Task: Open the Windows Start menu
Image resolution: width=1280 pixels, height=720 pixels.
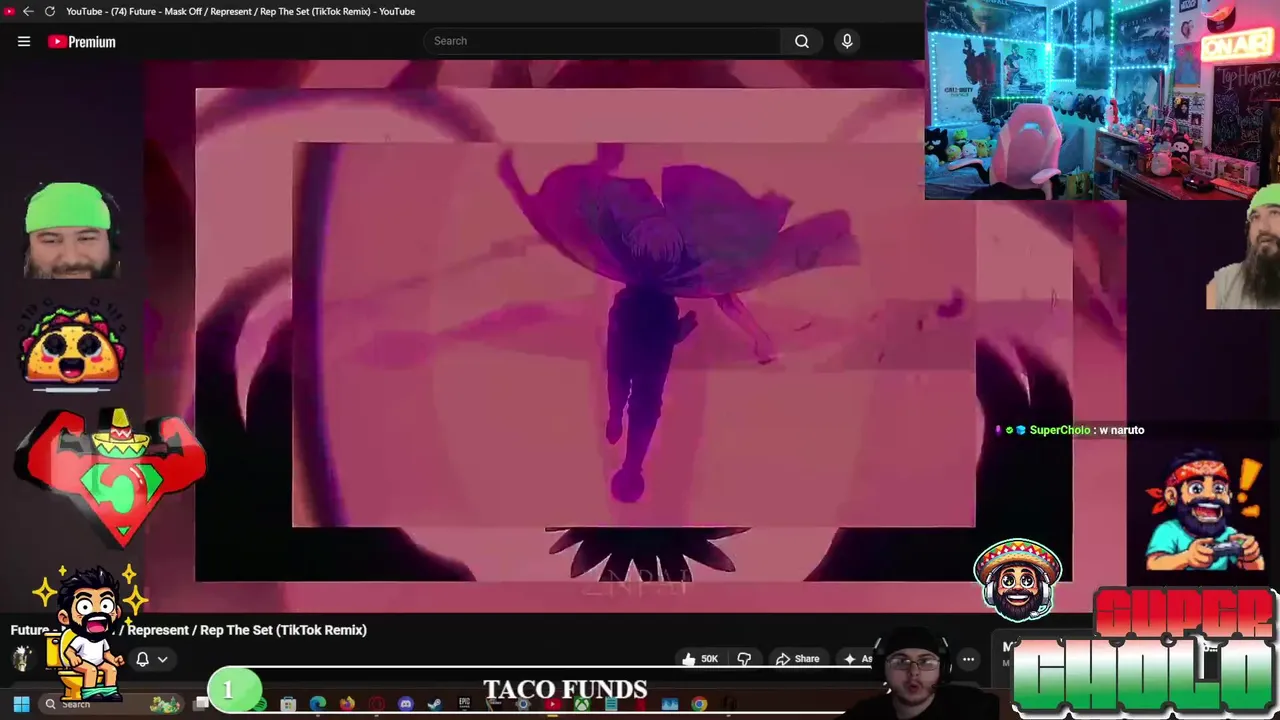Action: click(21, 704)
